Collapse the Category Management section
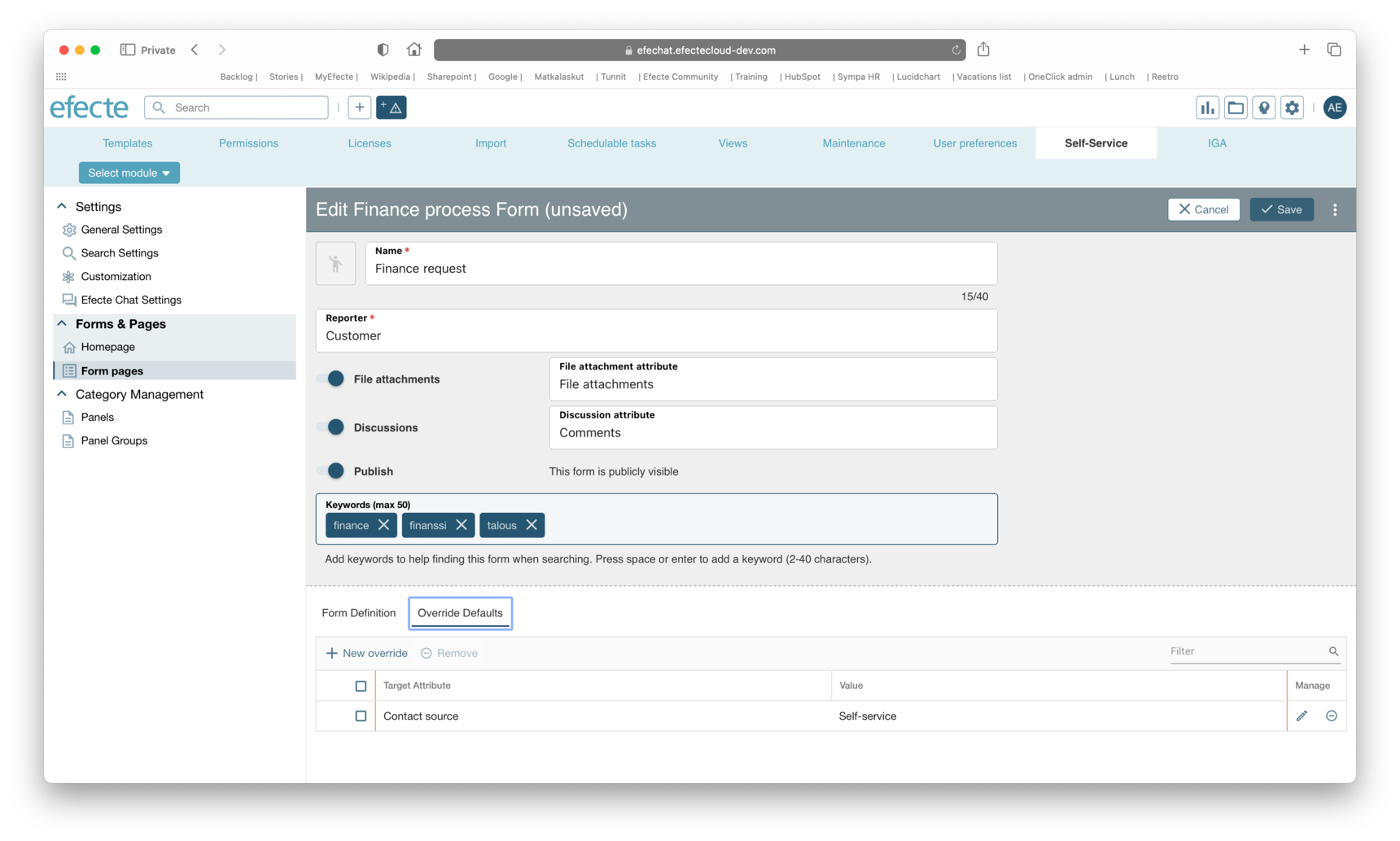The image size is (1400, 841). point(62,394)
